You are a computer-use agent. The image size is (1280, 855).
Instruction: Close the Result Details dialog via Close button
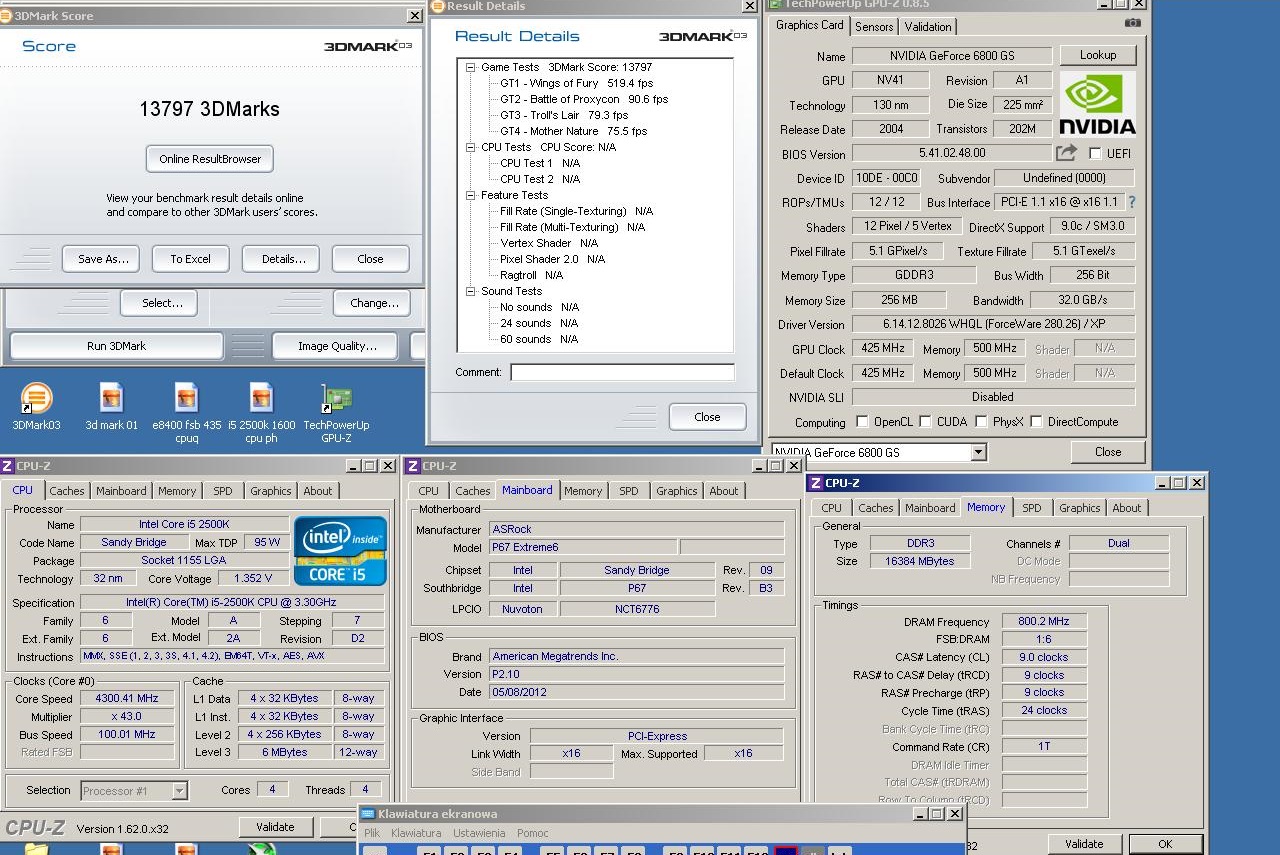point(707,417)
